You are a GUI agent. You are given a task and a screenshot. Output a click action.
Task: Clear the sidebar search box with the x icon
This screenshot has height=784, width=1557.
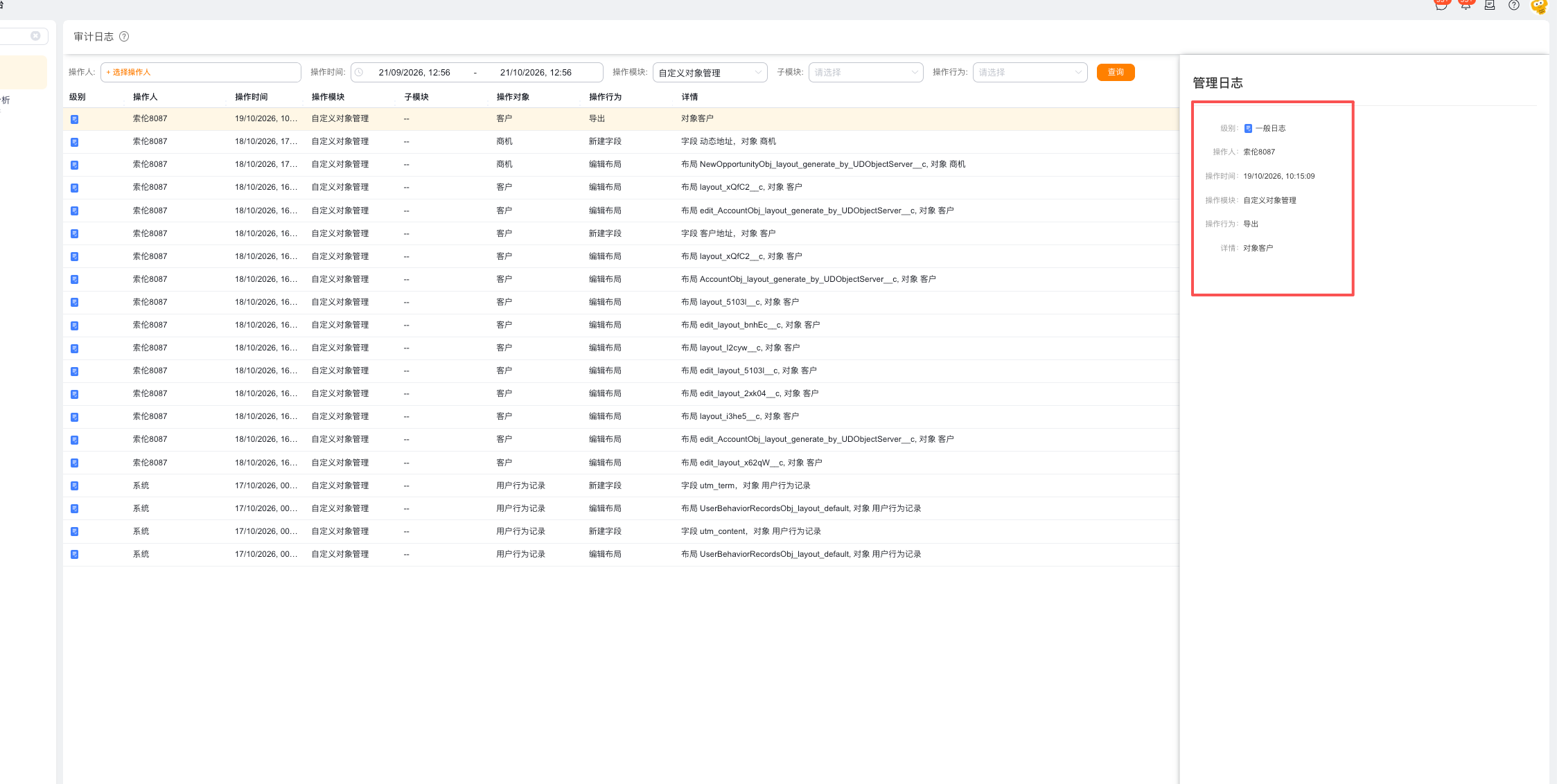coord(35,36)
